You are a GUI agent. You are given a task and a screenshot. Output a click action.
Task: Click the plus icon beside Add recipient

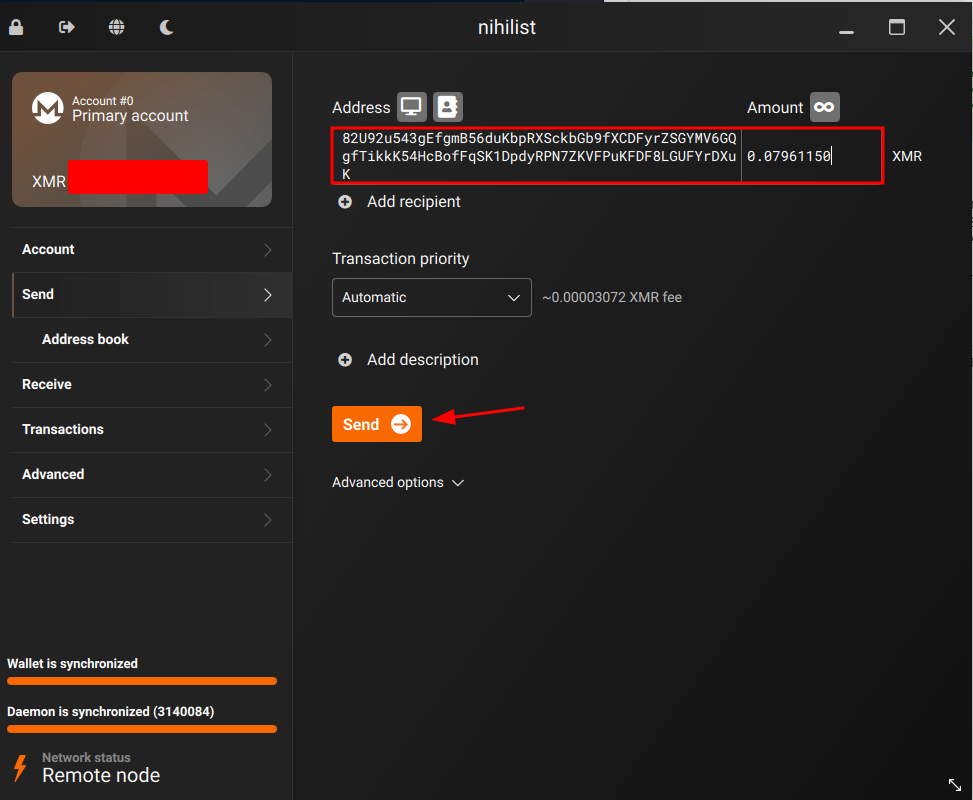click(x=345, y=202)
